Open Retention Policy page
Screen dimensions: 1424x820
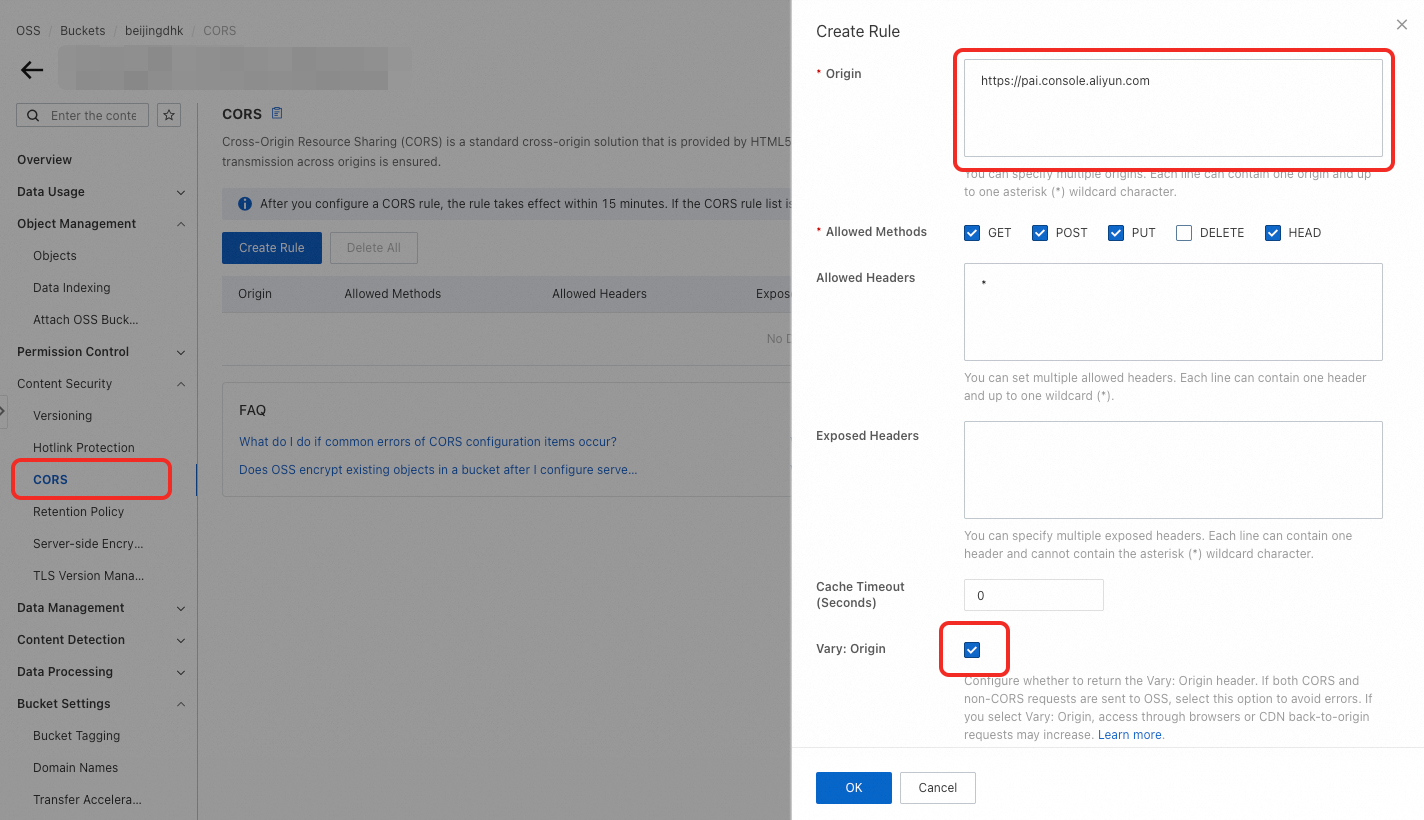point(79,512)
